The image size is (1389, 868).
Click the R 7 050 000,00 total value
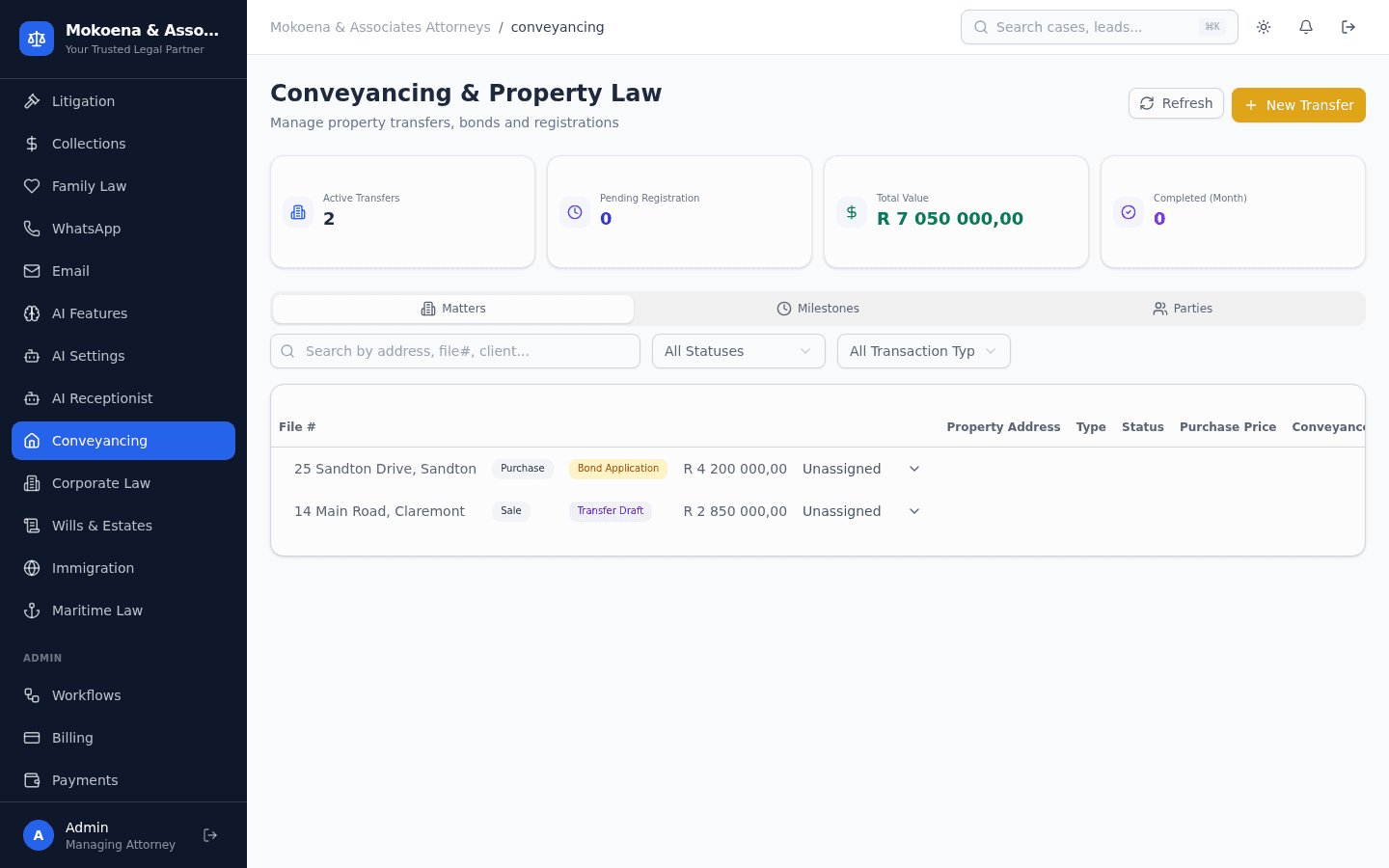coord(950,219)
